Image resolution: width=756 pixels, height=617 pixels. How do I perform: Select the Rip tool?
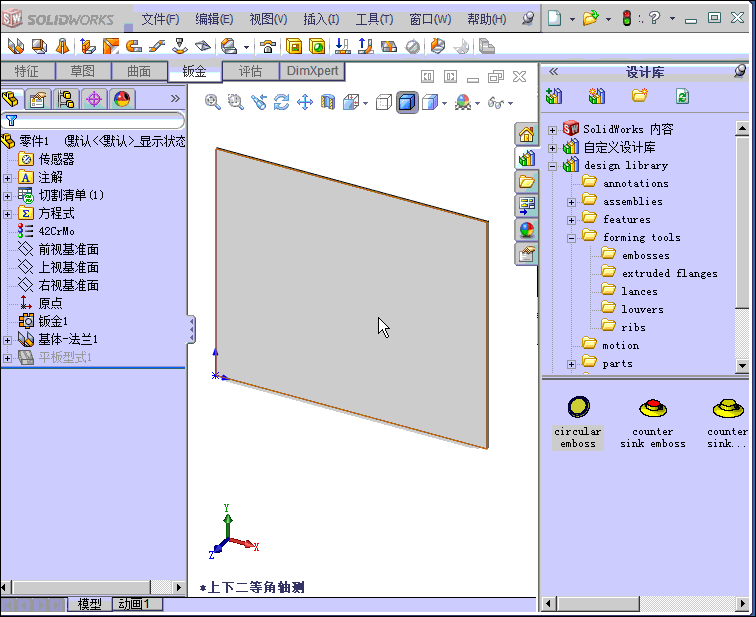click(x=437, y=46)
